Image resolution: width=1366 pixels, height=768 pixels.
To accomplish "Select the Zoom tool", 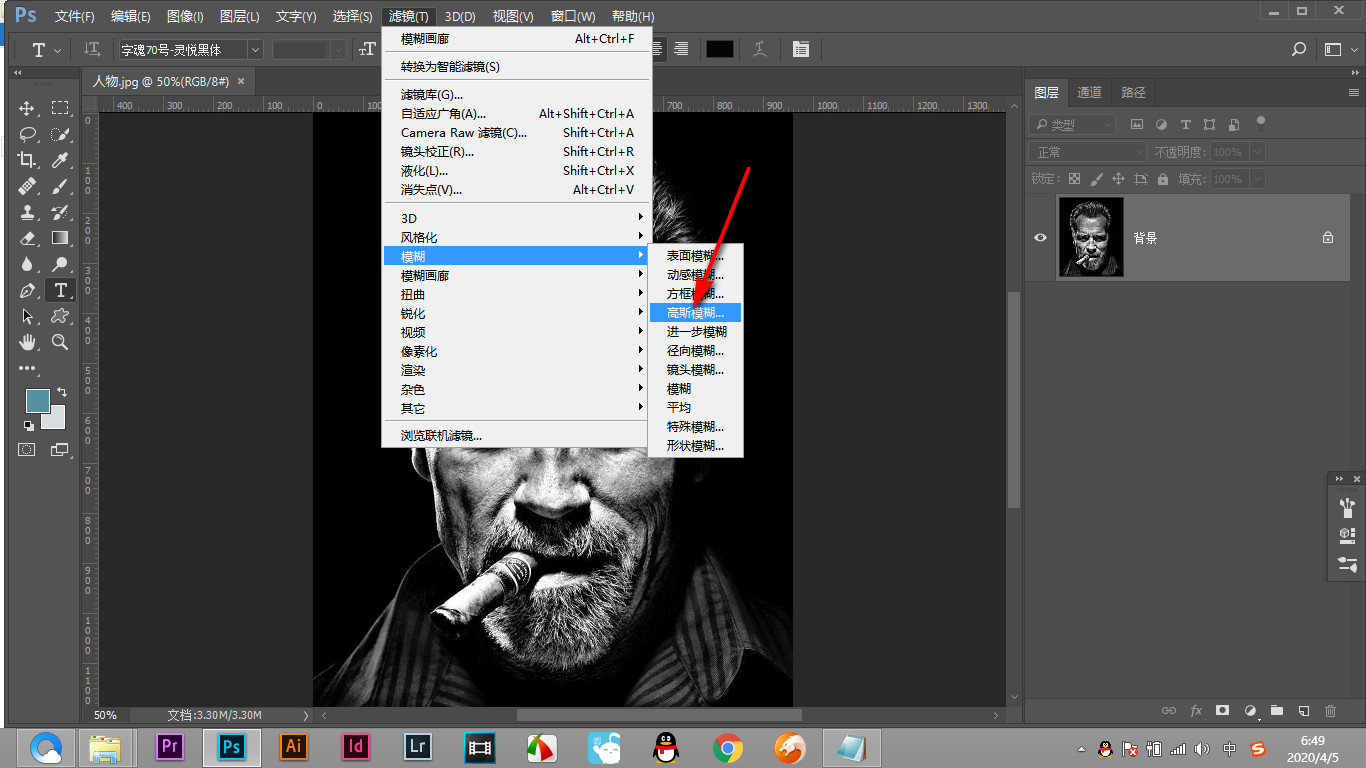I will [60, 342].
